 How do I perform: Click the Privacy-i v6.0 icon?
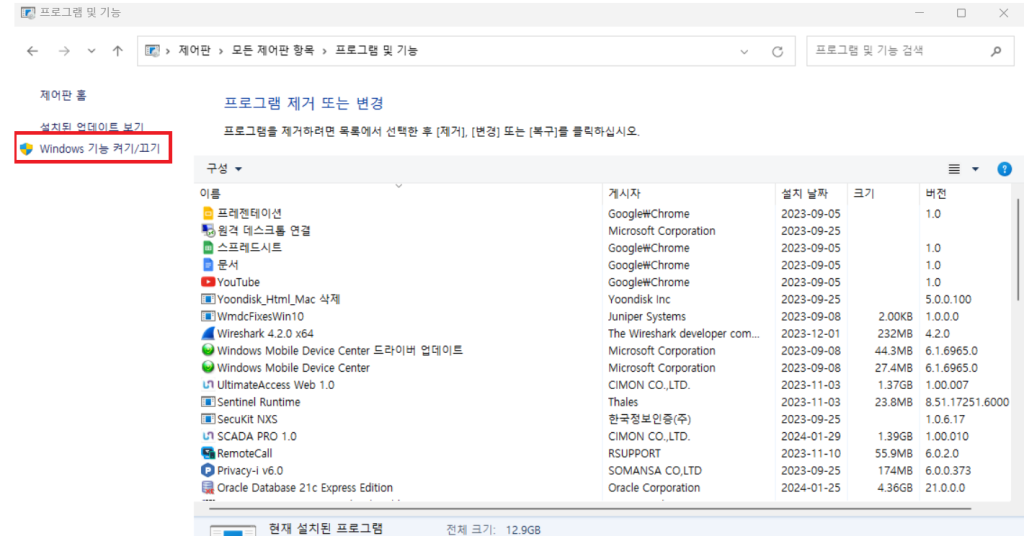tap(208, 470)
